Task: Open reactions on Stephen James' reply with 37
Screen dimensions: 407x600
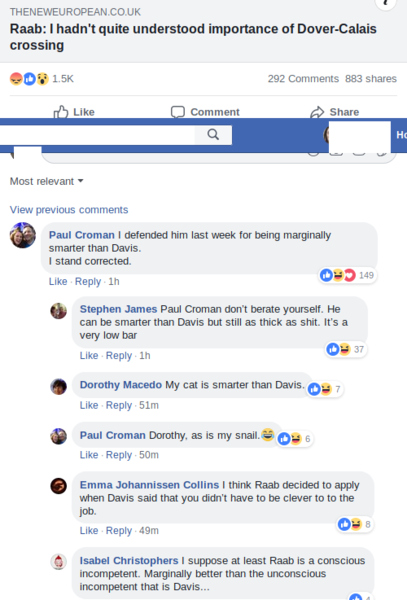Action: [x=345, y=349]
